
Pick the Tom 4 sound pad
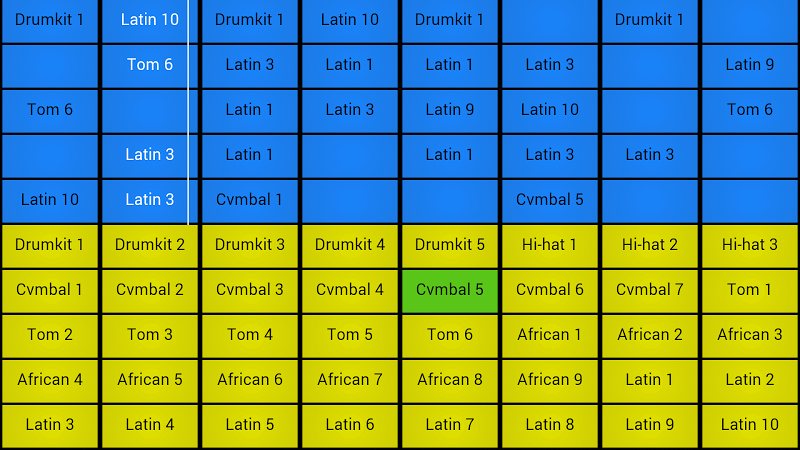pyautogui.click(x=249, y=335)
